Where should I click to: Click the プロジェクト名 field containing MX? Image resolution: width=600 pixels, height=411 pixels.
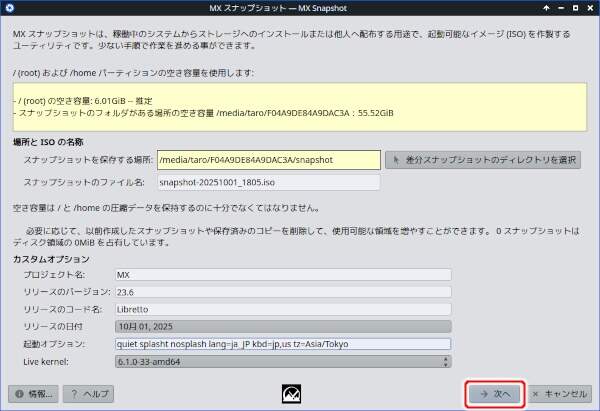pos(283,274)
